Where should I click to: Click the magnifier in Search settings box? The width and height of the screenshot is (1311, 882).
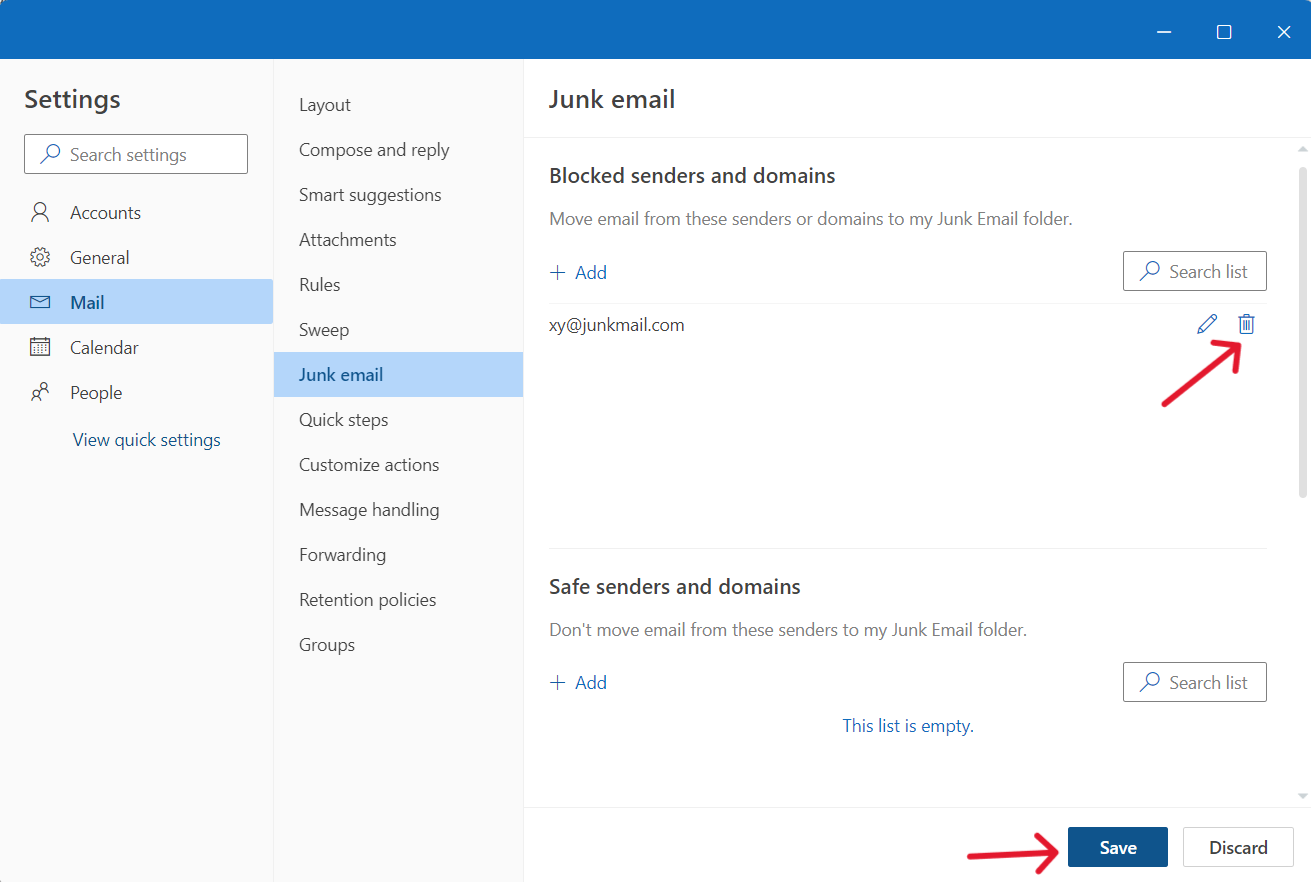(x=49, y=154)
